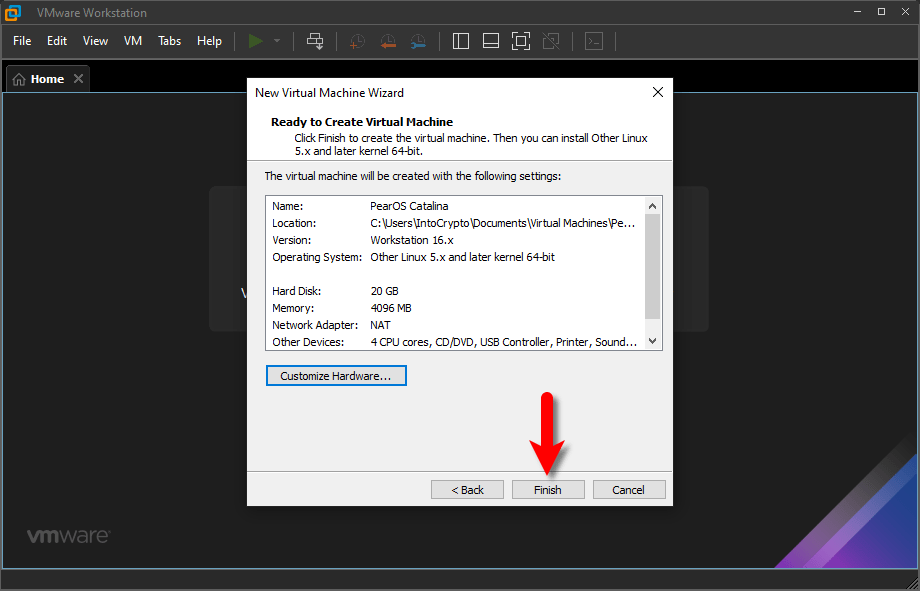Click the Enter Full Screen icon

pyautogui.click(x=520, y=41)
